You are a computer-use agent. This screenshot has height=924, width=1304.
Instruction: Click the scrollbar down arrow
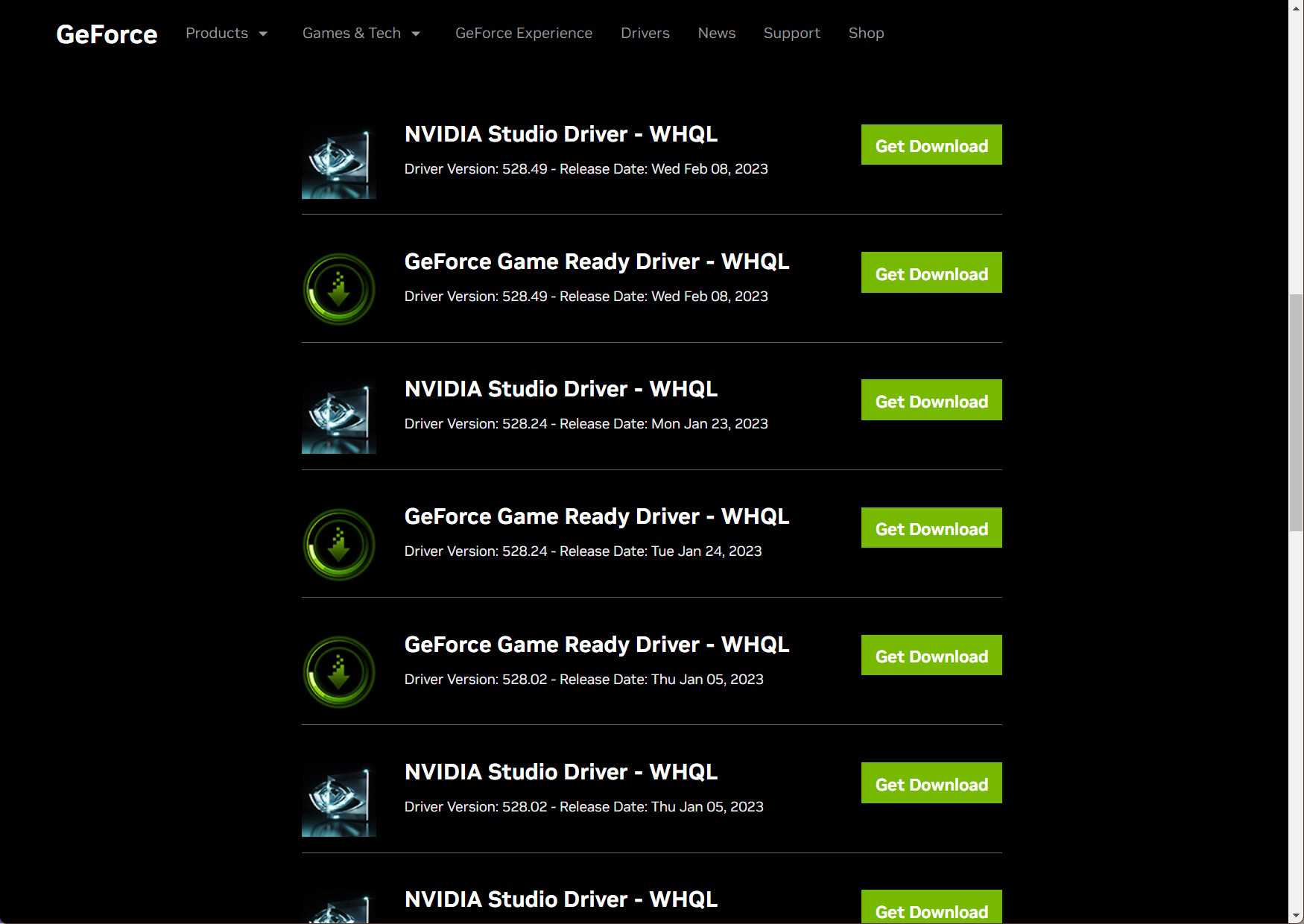pos(1296,916)
